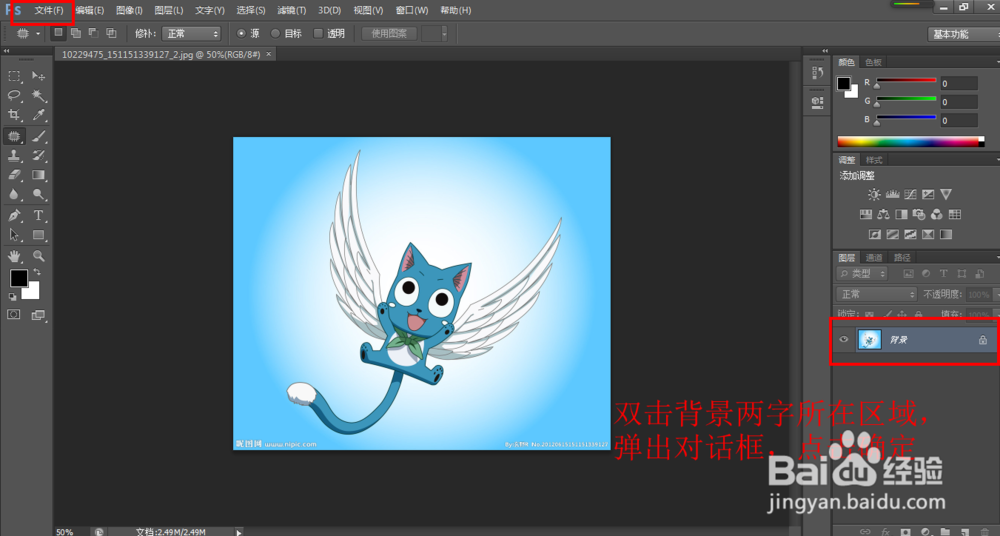
Task: Select the Horizontal Type tool
Action: coord(38,216)
